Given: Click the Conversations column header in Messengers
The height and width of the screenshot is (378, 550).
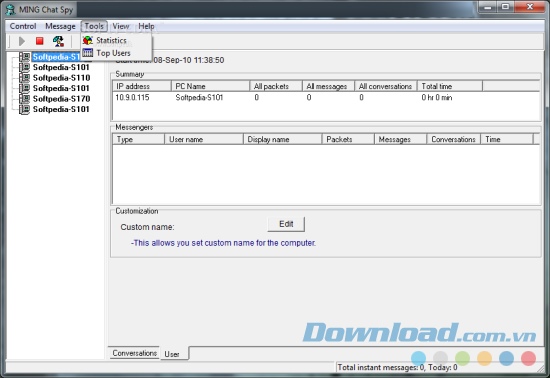Looking at the screenshot, I should pos(454,139).
